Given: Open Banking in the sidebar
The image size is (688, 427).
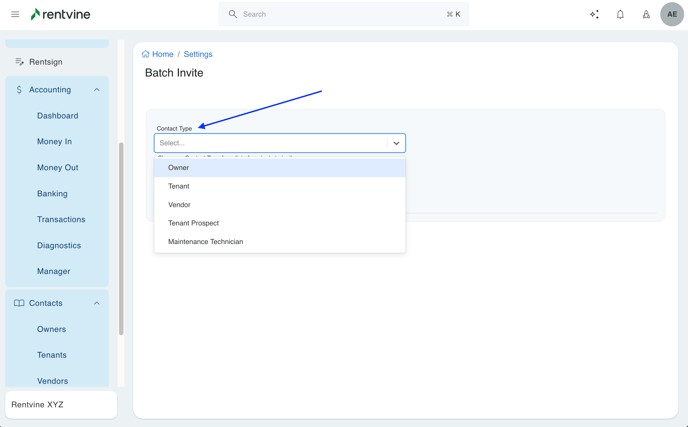Looking at the screenshot, I should [x=52, y=194].
